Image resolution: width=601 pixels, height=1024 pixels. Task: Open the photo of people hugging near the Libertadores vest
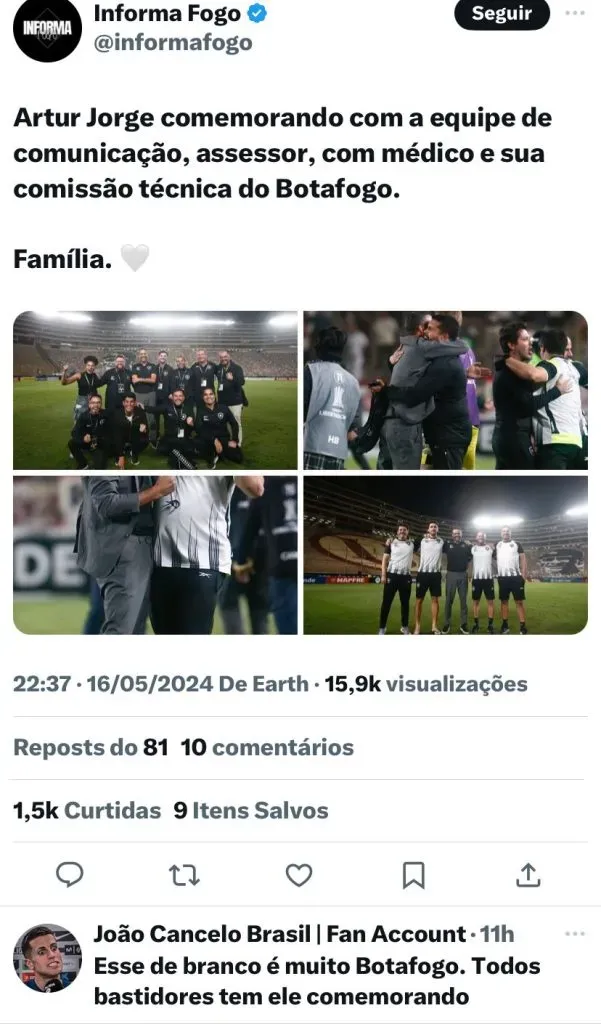[x=446, y=391]
